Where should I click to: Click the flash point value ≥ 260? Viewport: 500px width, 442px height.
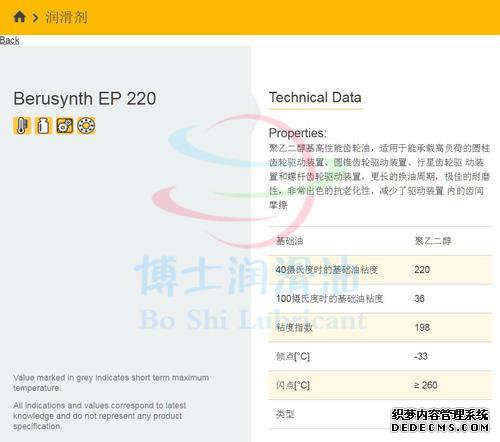pos(426,385)
